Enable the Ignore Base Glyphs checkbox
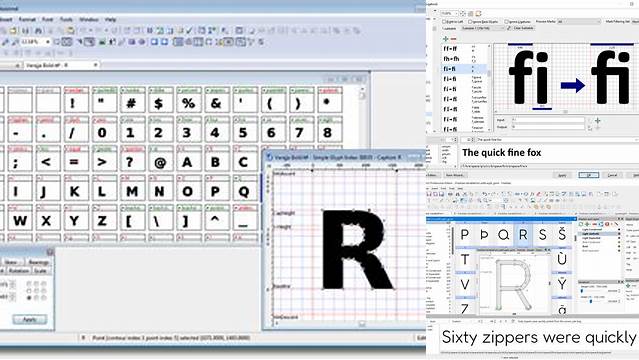 (x=470, y=22)
